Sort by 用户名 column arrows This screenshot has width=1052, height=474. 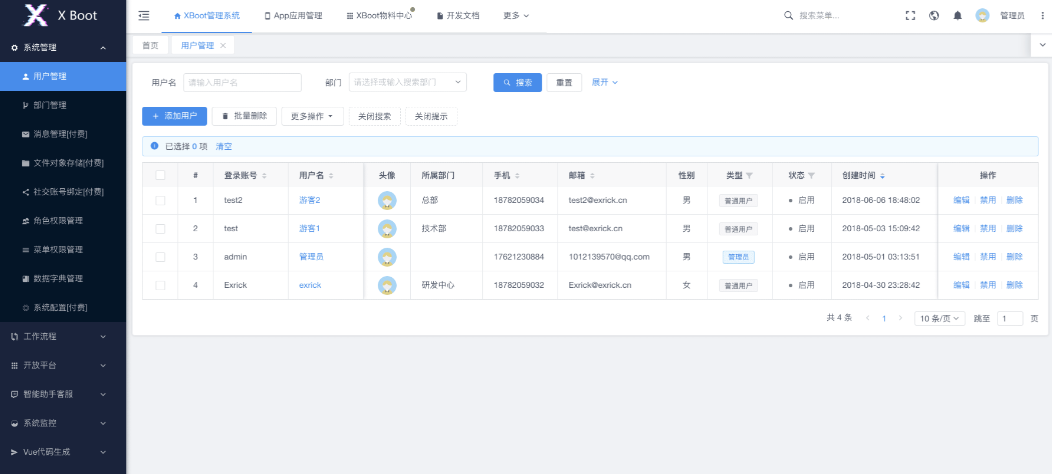pyautogui.click(x=331, y=176)
